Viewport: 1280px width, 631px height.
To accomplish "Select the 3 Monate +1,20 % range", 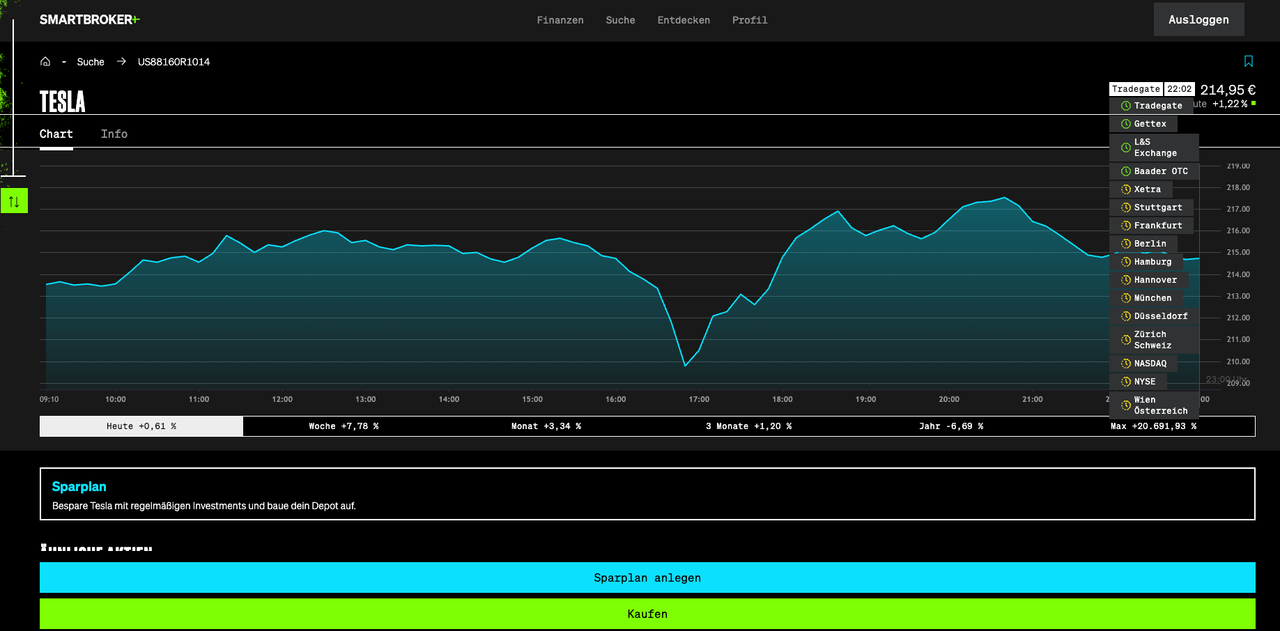I will (749, 426).
